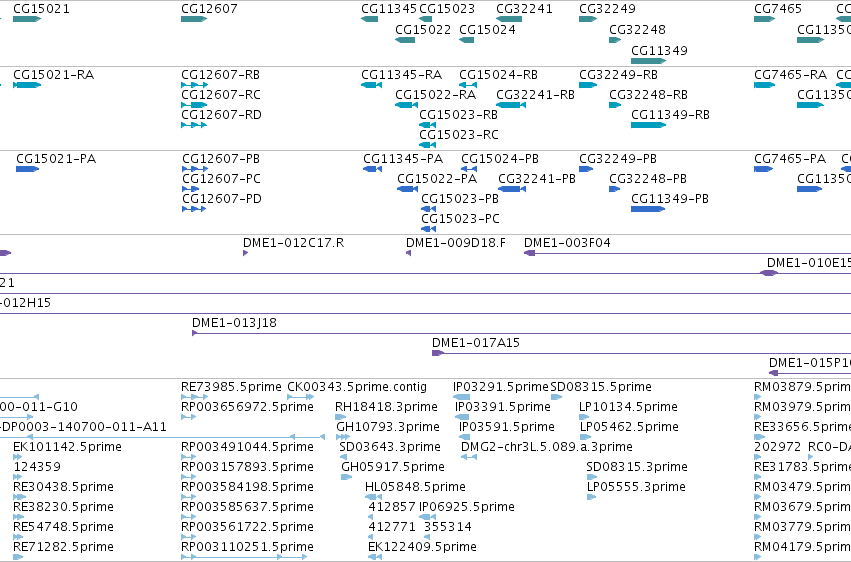The width and height of the screenshot is (851, 562).
Task: Select transcript CG32248-RB
Action: 615,105
